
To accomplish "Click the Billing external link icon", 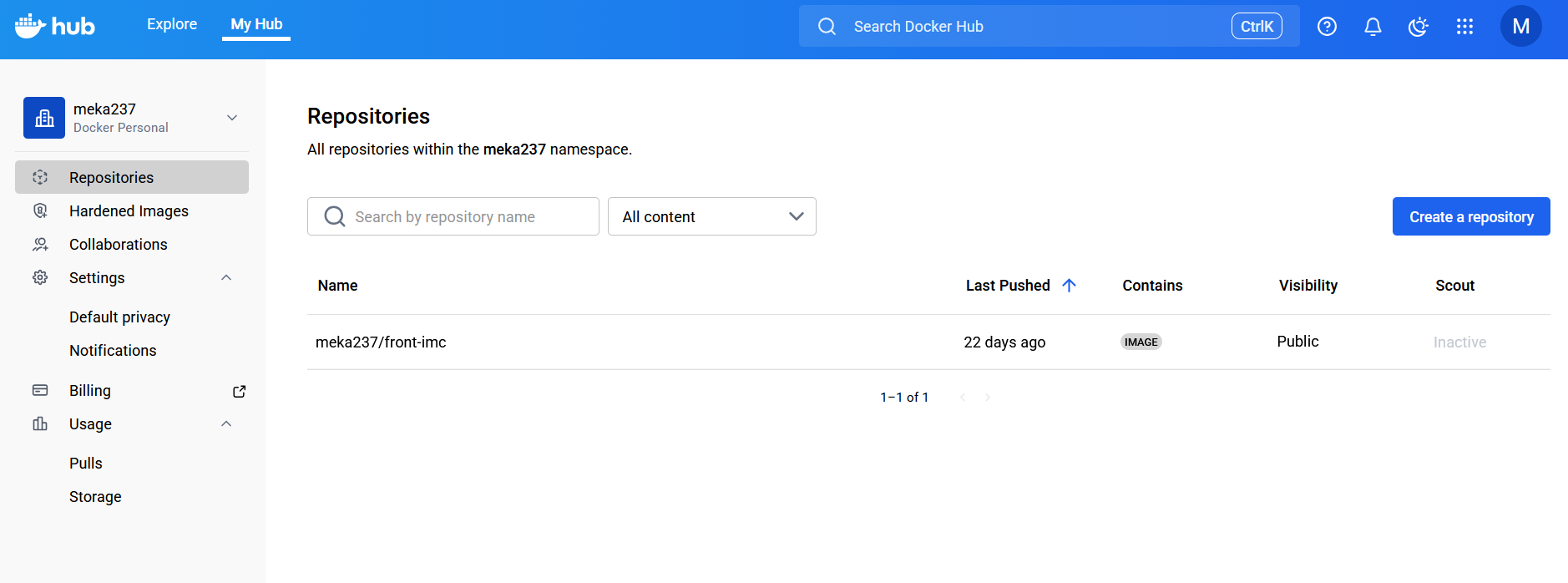I will click(x=239, y=391).
